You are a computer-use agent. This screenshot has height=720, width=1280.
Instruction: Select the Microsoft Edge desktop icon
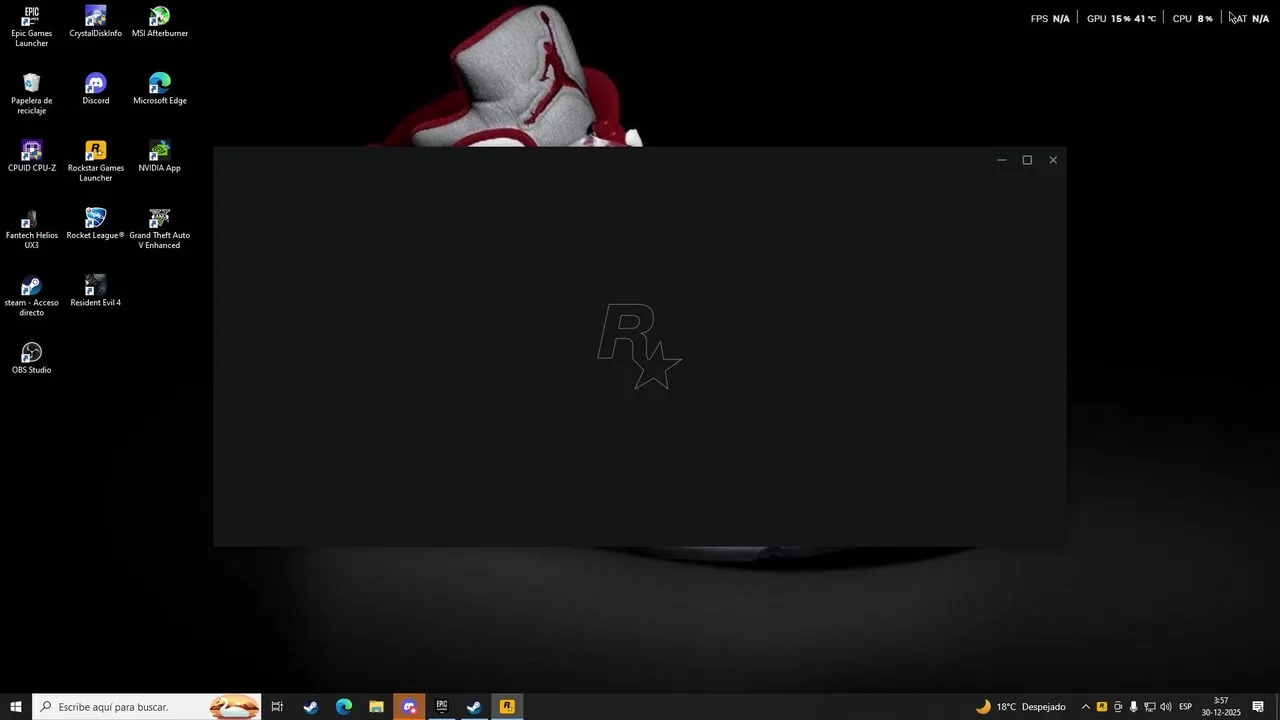pos(160,89)
